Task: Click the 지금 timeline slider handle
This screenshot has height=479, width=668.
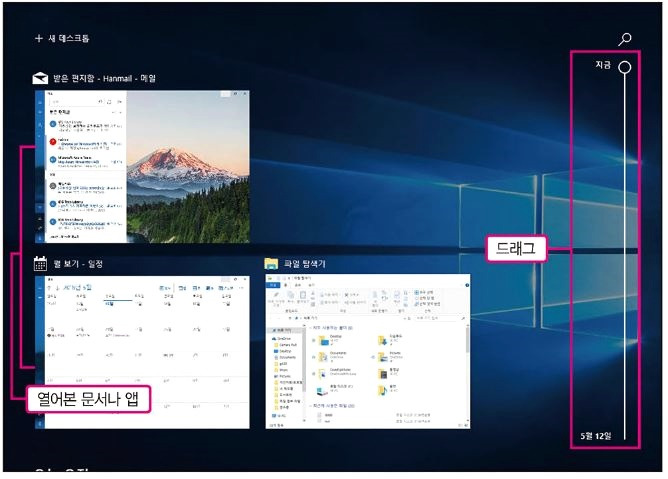Action: (625, 67)
